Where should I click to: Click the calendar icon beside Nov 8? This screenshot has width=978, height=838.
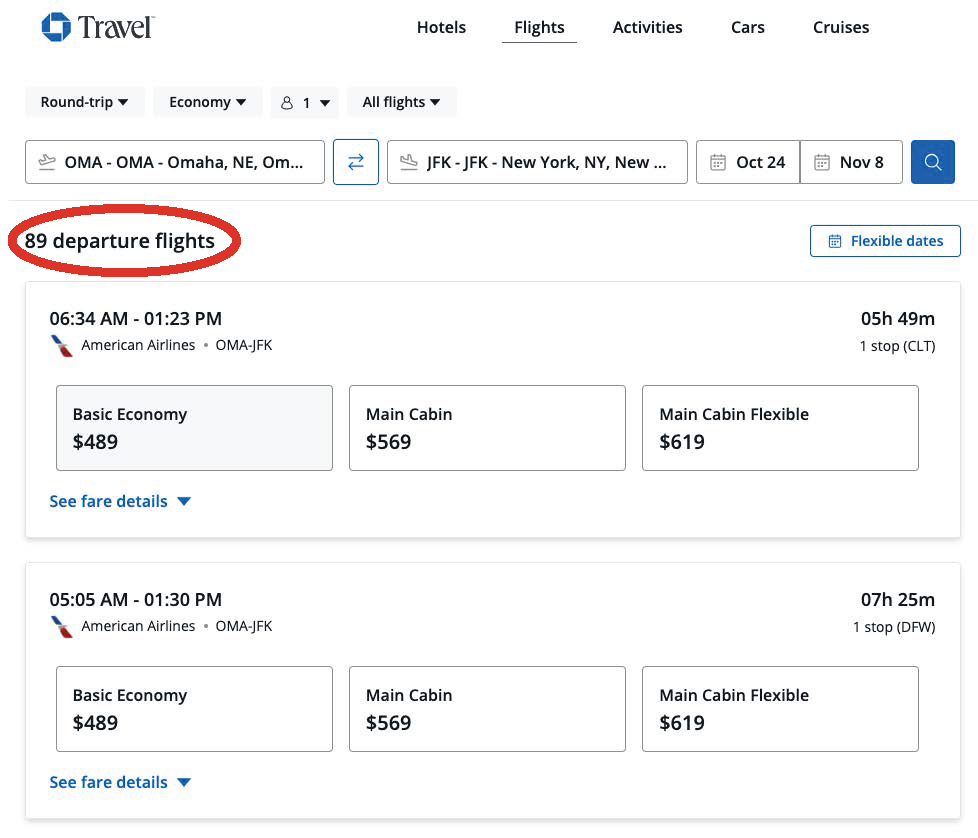(x=821, y=162)
